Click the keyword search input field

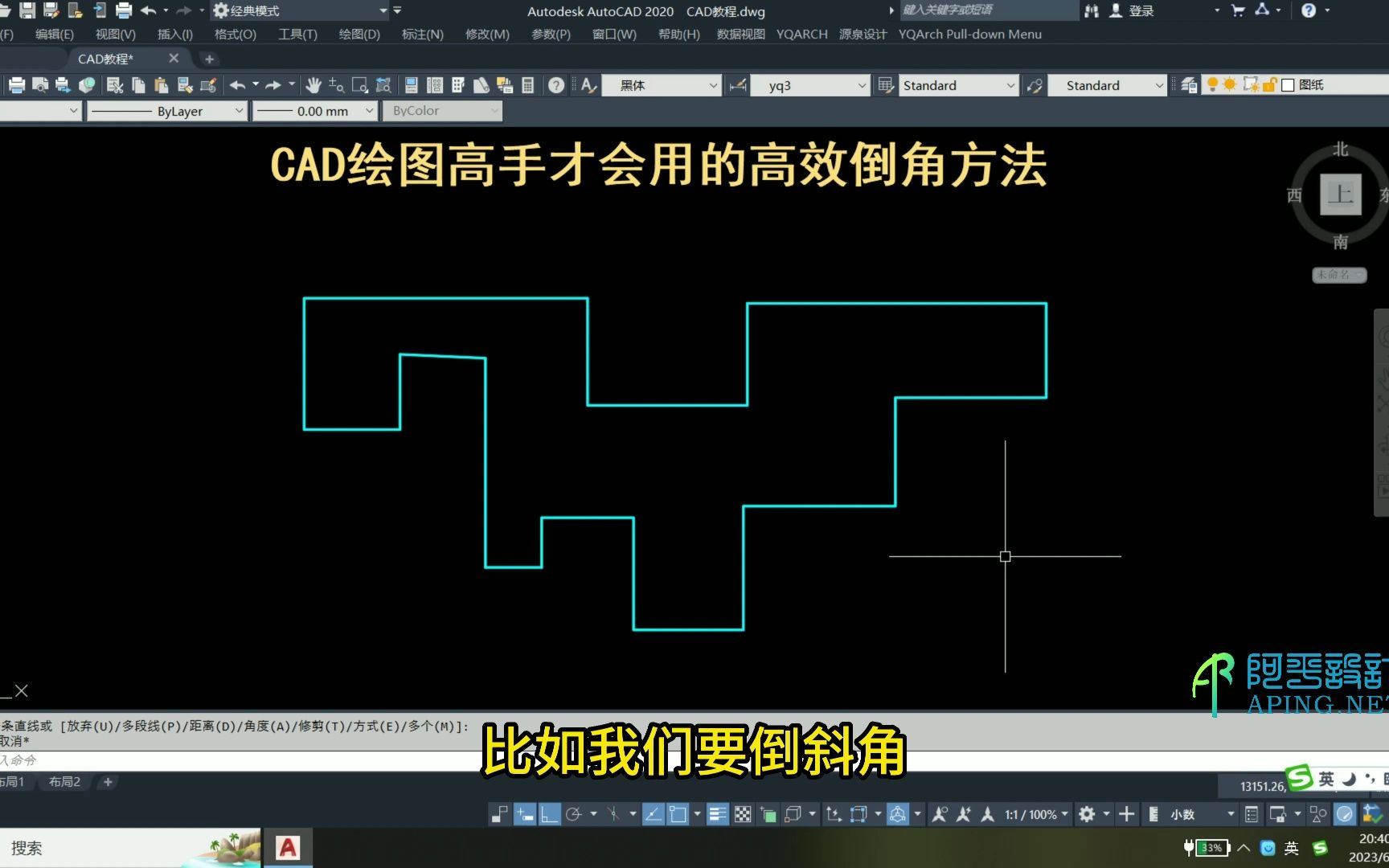989,10
